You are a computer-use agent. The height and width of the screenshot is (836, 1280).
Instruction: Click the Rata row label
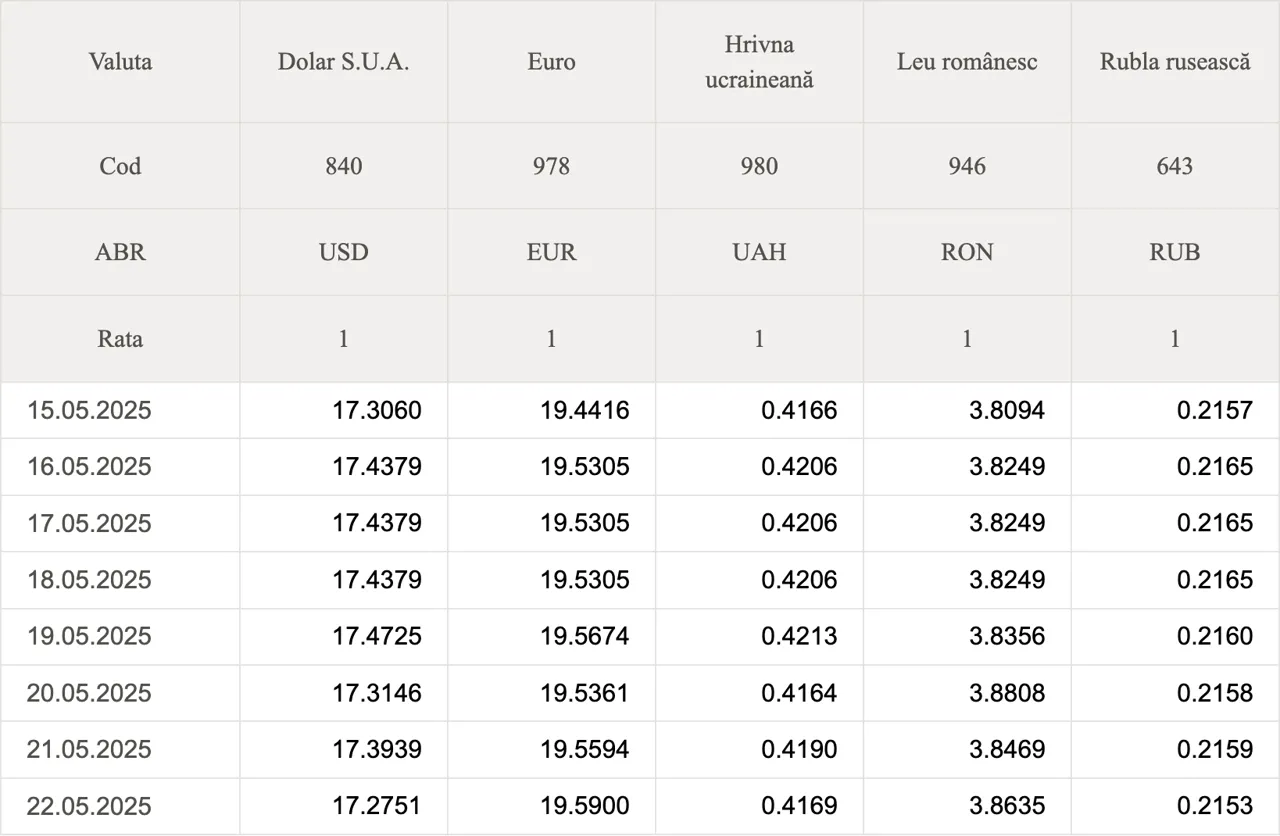120,339
